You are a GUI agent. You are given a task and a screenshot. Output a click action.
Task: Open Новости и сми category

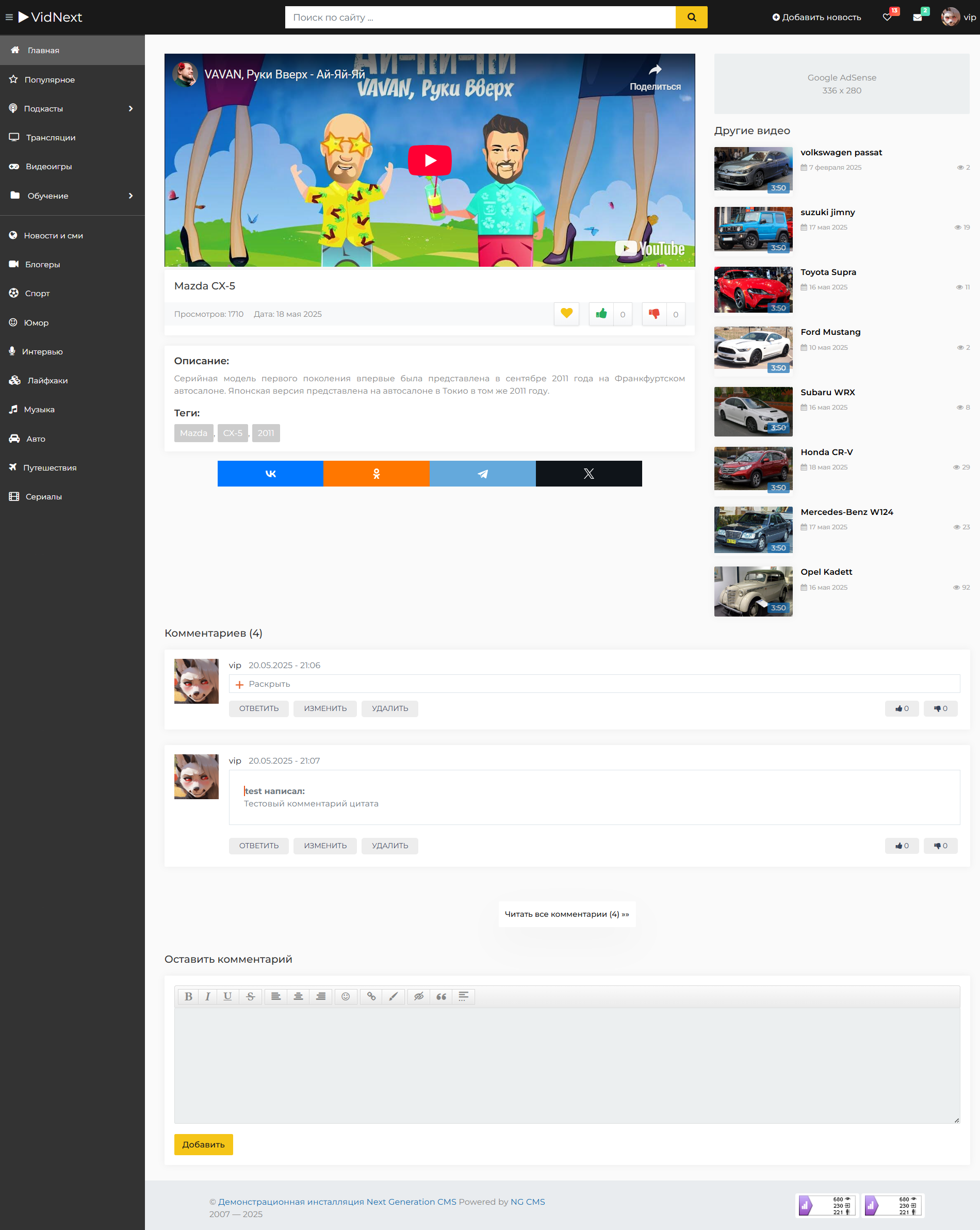pyautogui.click(x=72, y=236)
